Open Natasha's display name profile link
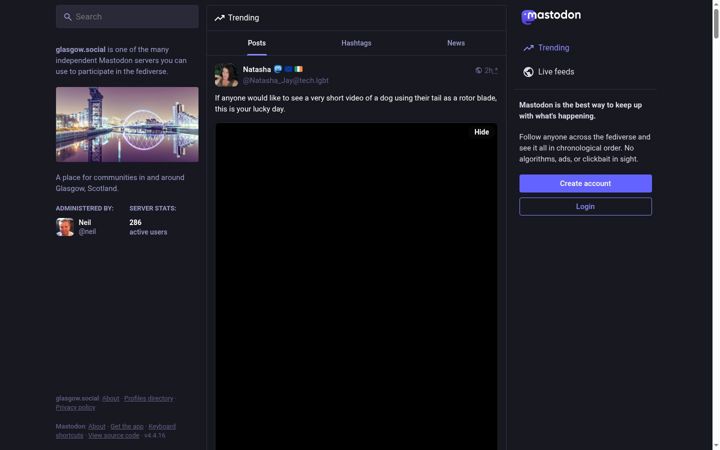This screenshot has width=720, height=450. [257, 69]
